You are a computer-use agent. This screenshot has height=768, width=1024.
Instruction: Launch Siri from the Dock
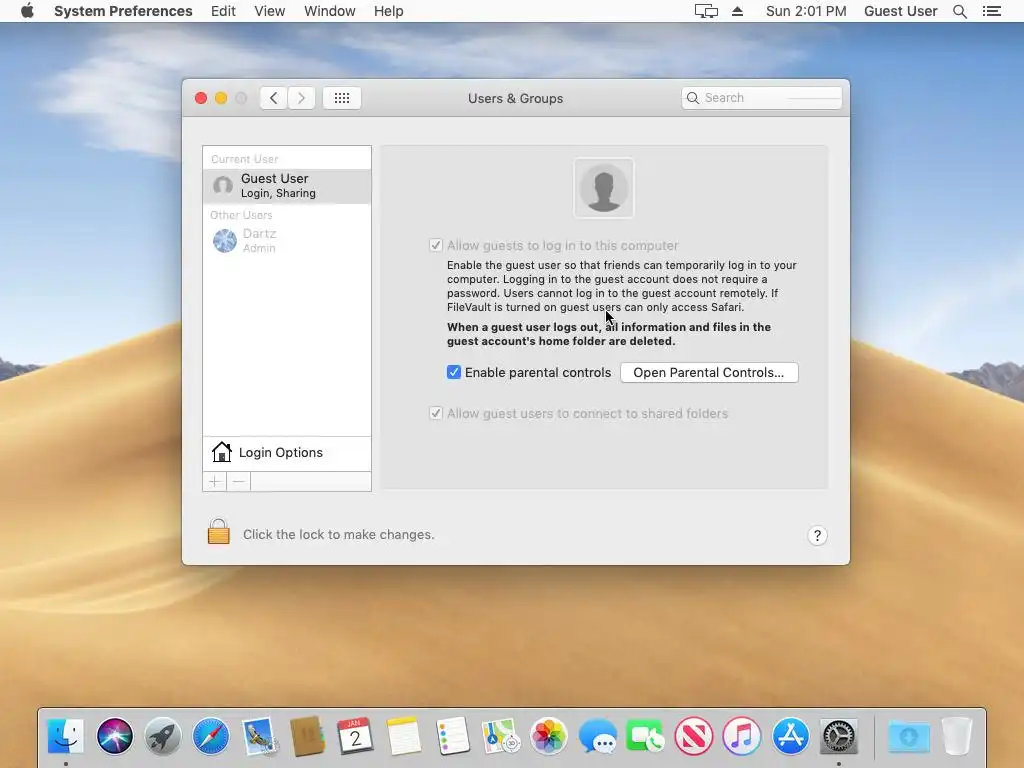[x=114, y=736]
